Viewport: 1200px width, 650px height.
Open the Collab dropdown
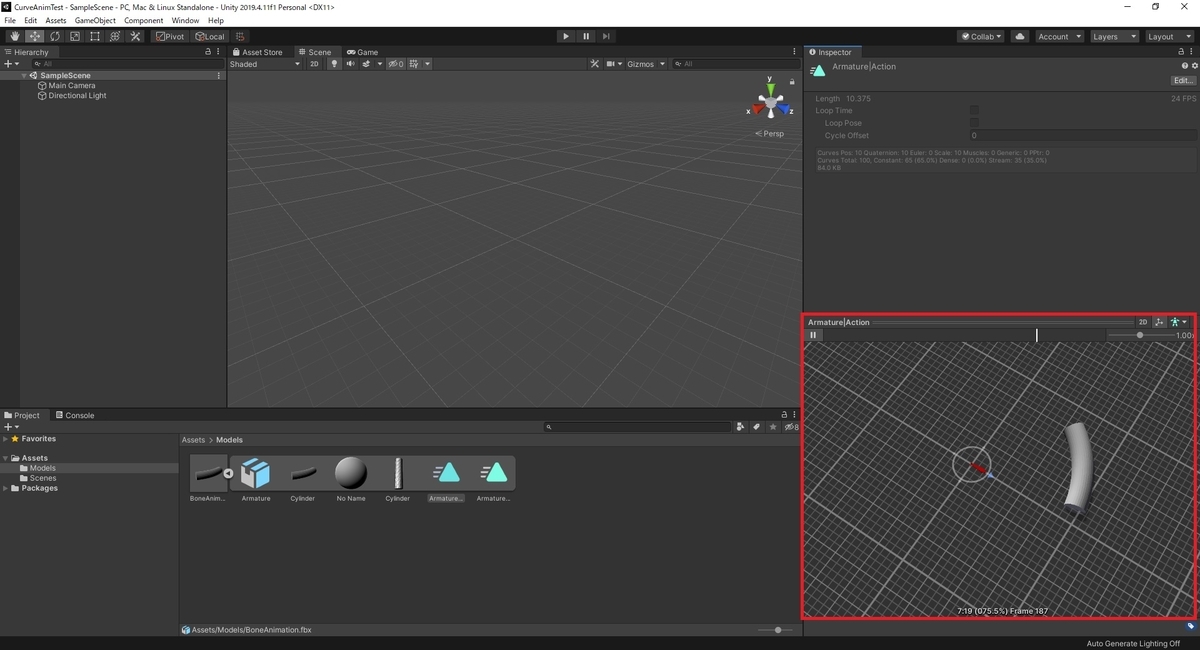pos(981,36)
